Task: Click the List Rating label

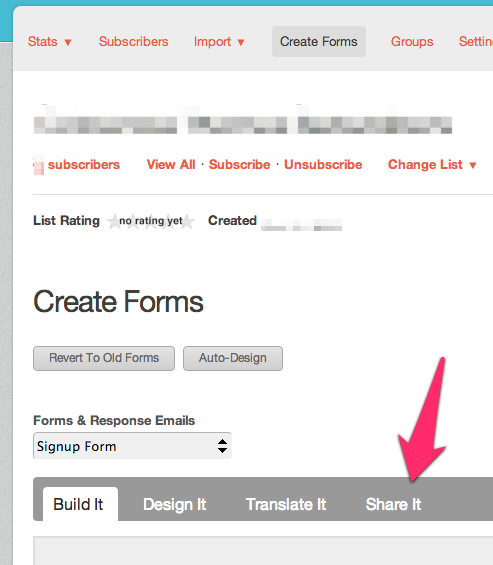Action: [66, 221]
